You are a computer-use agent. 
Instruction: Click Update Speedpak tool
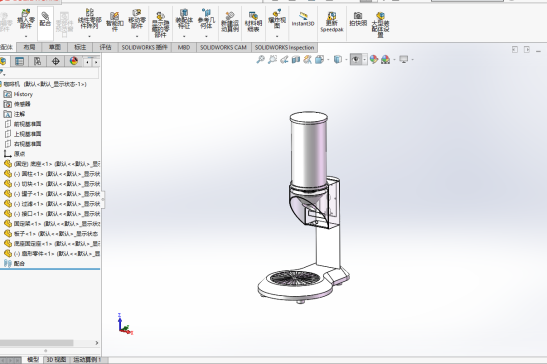(x=332, y=22)
